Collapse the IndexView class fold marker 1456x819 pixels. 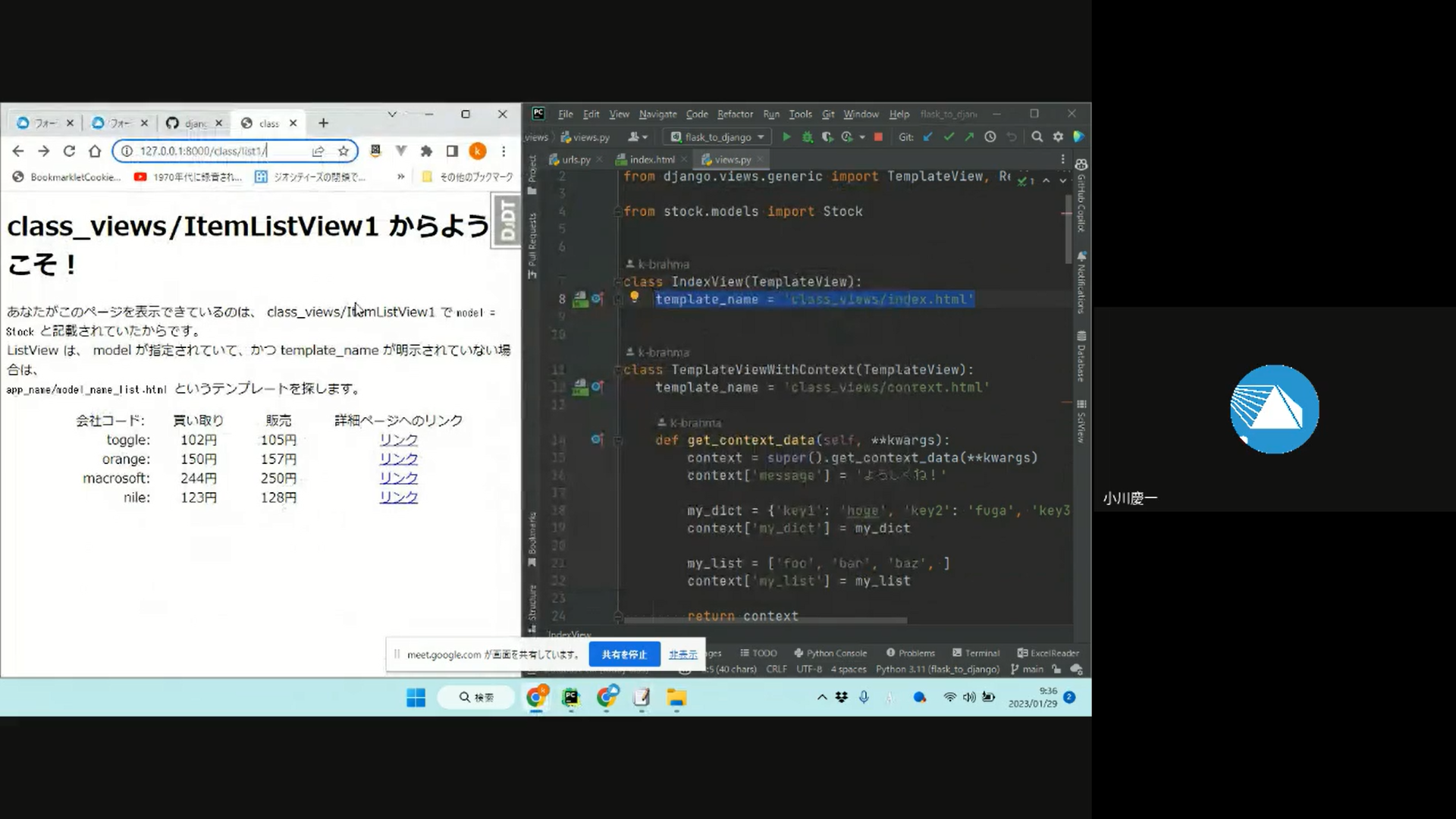[619, 281]
